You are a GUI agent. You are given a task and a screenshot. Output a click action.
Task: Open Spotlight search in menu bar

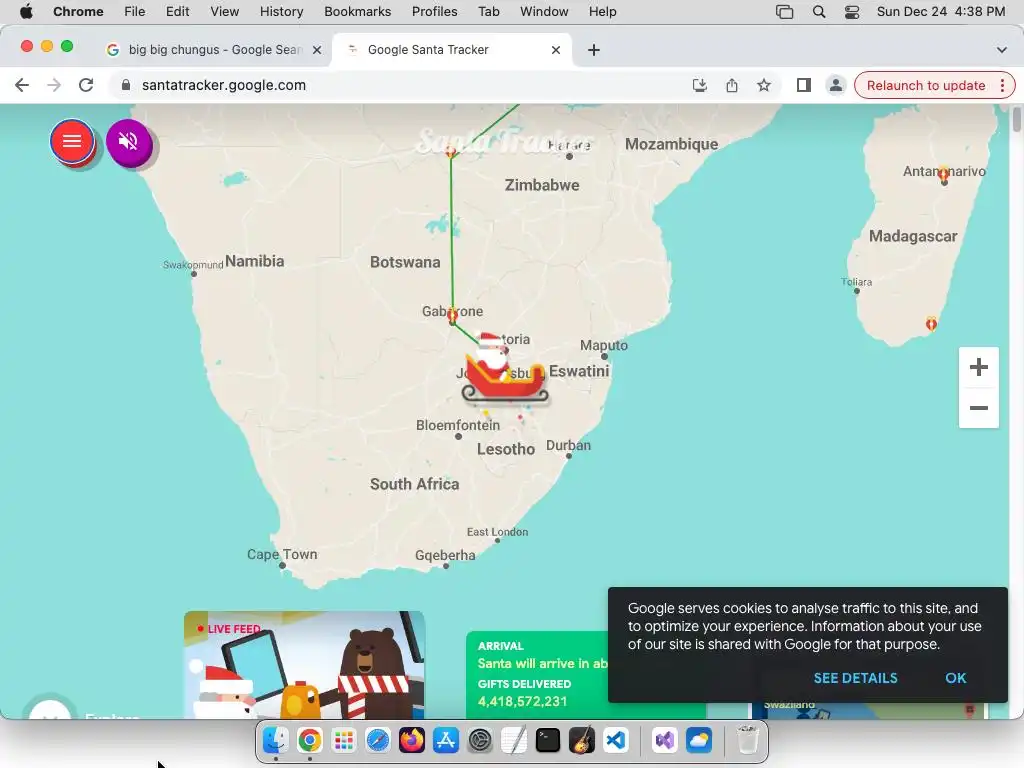[818, 12]
